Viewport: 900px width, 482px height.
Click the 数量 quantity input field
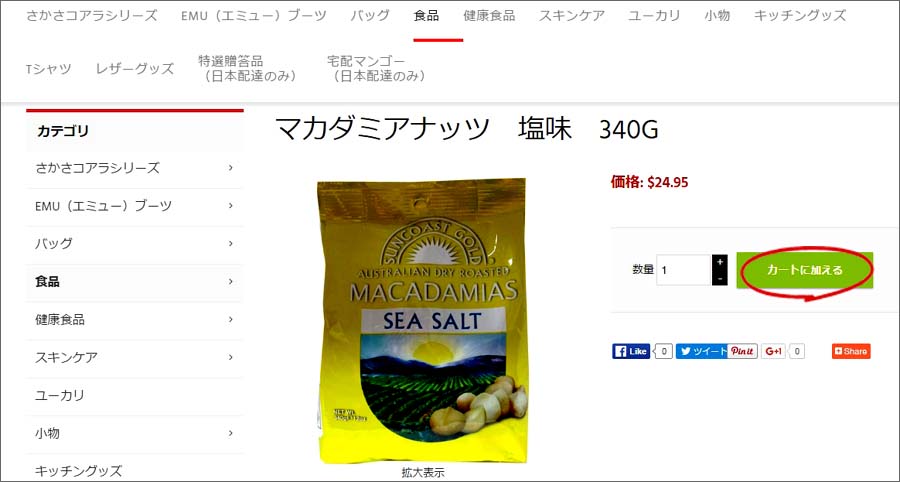(x=684, y=270)
